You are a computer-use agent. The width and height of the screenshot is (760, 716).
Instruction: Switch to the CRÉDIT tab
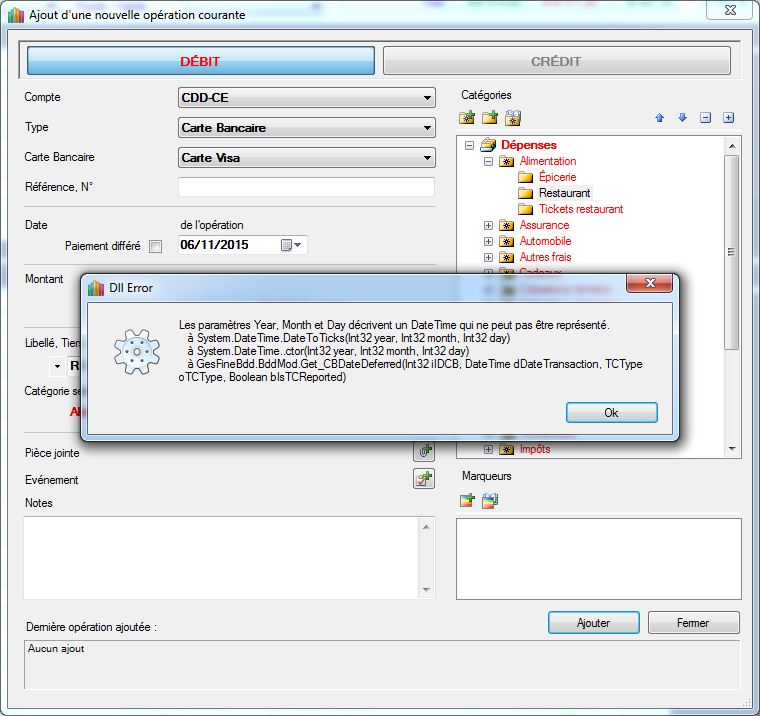tap(556, 61)
